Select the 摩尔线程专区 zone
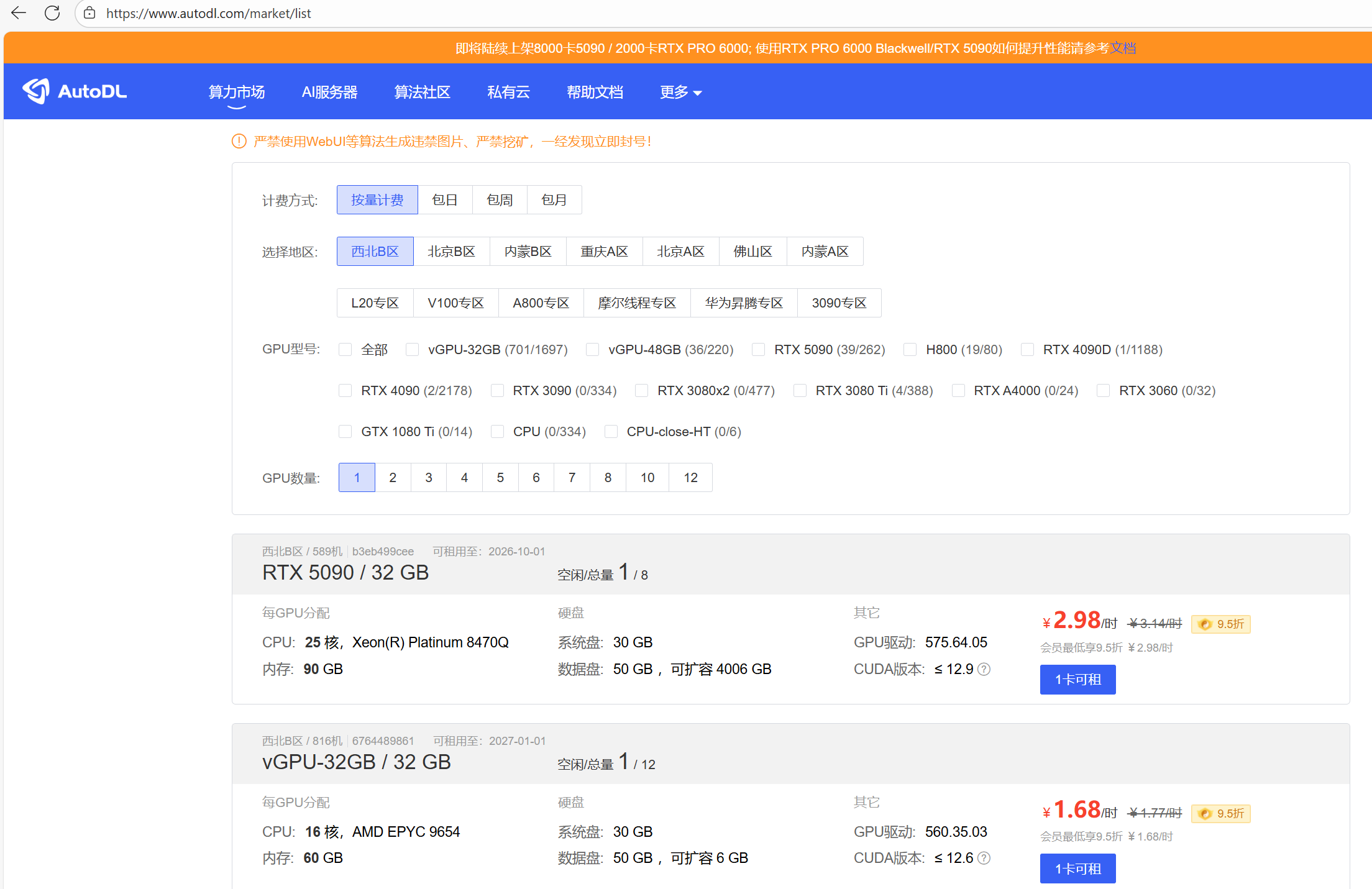Viewport: 1372px width, 889px height. click(x=637, y=303)
